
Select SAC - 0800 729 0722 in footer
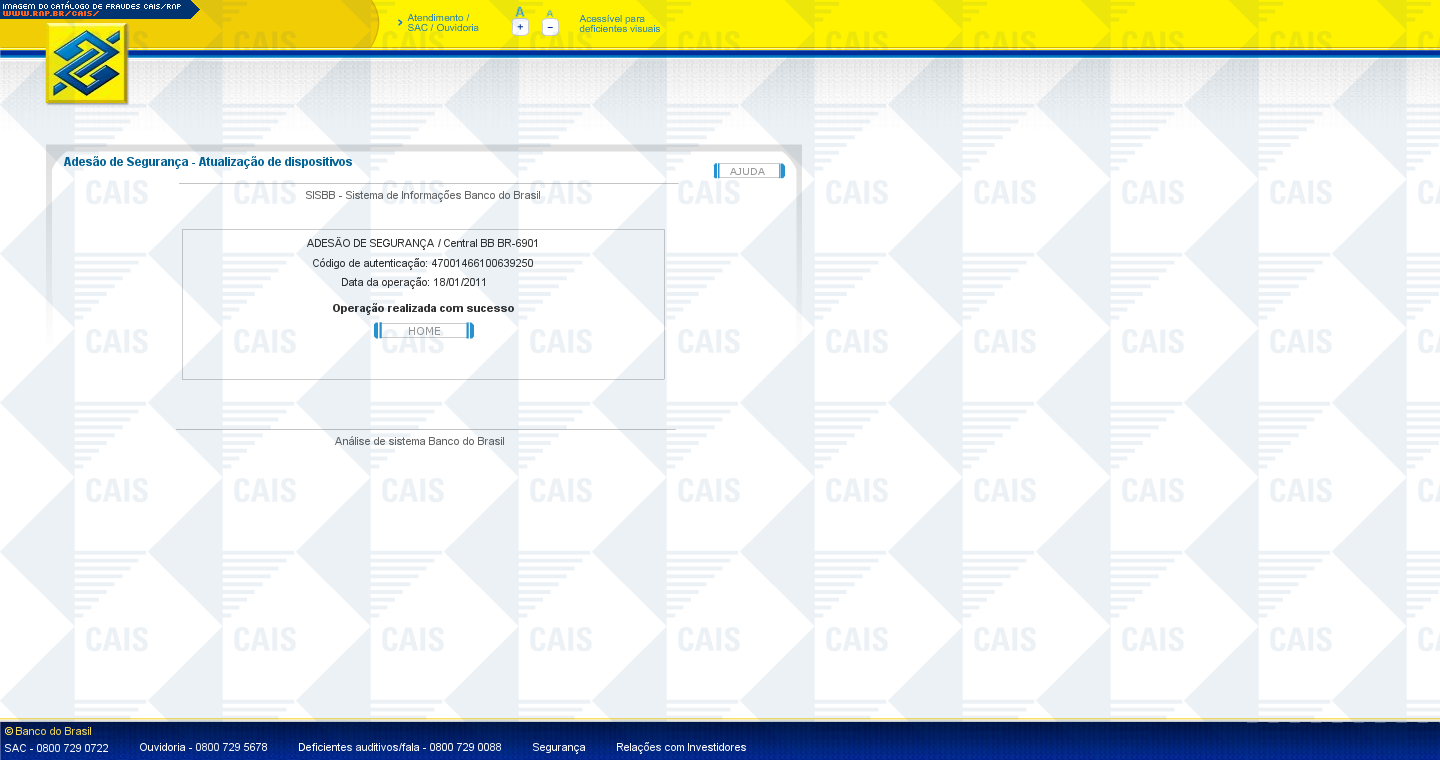(57, 747)
